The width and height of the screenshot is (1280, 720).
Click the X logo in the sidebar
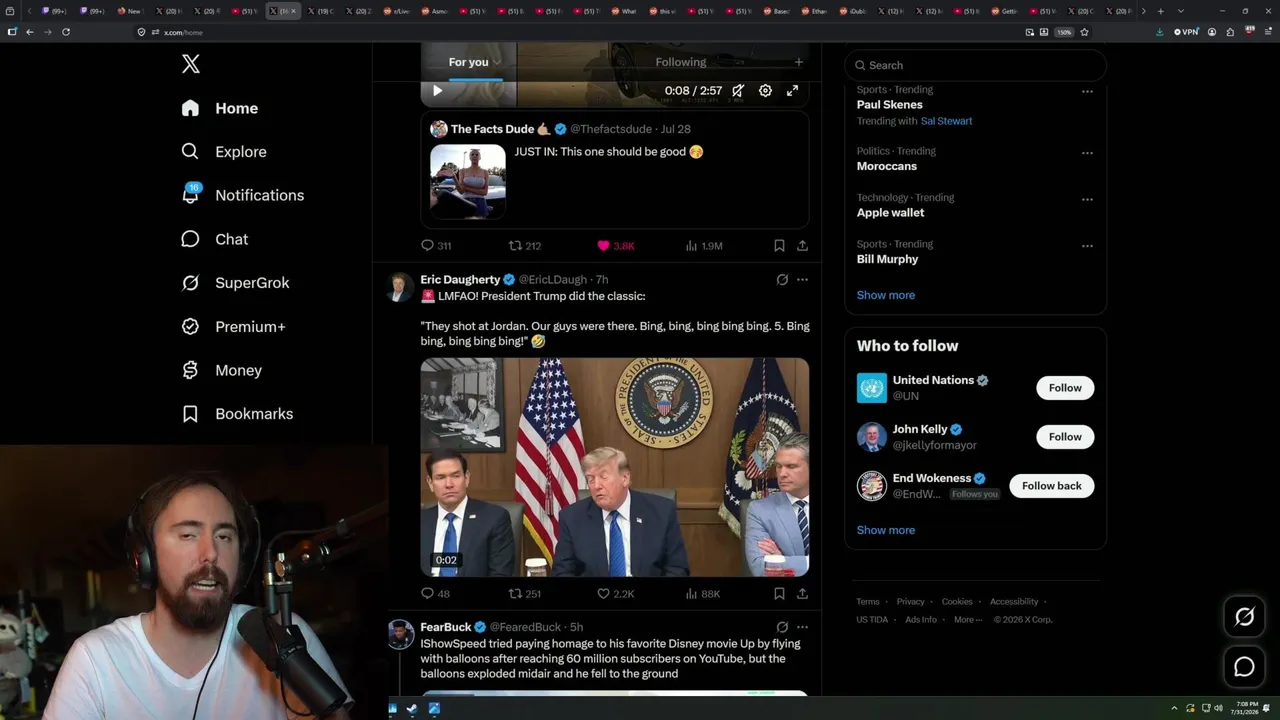tap(191, 64)
